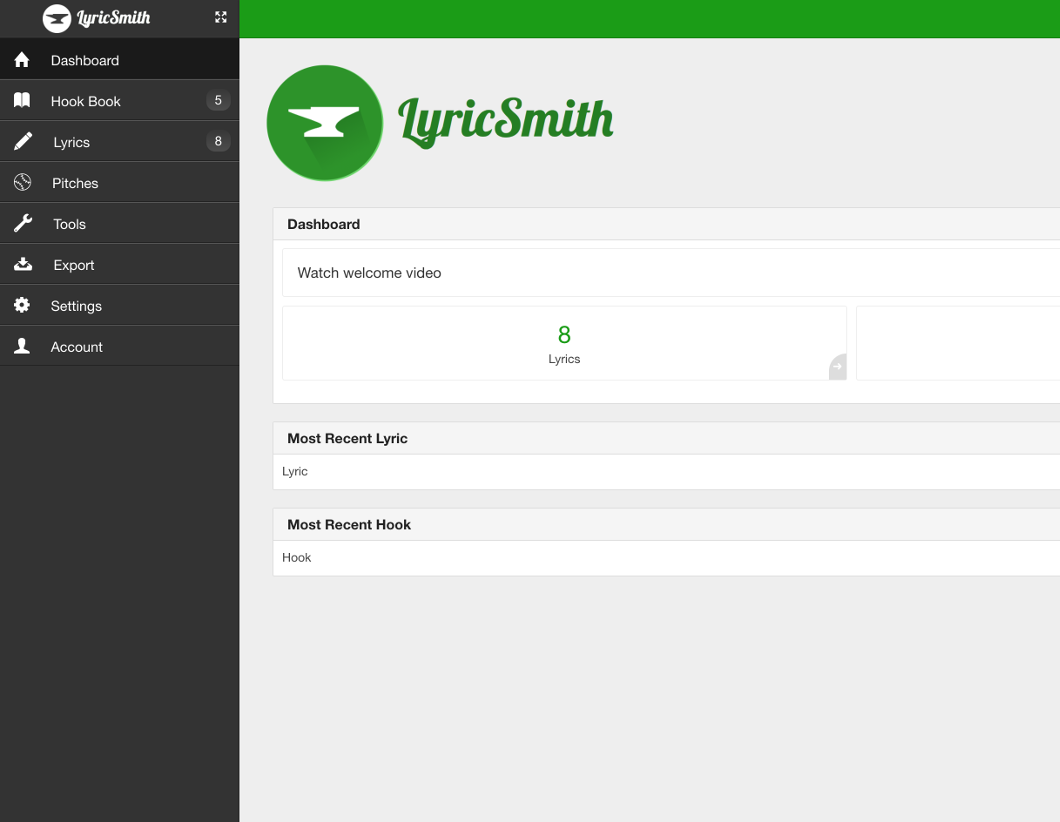Go to Lyrics in the sidebar
Screen dimensions: 1060x822
pos(120,141)
